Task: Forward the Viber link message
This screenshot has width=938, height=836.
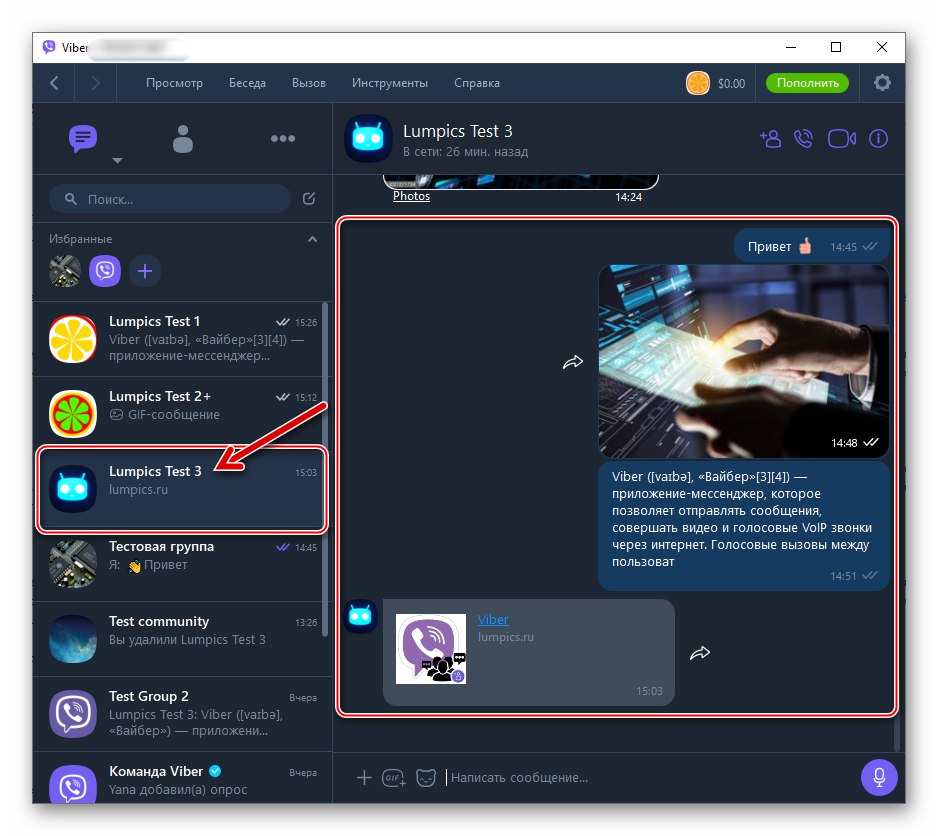Action: [699, 652]
